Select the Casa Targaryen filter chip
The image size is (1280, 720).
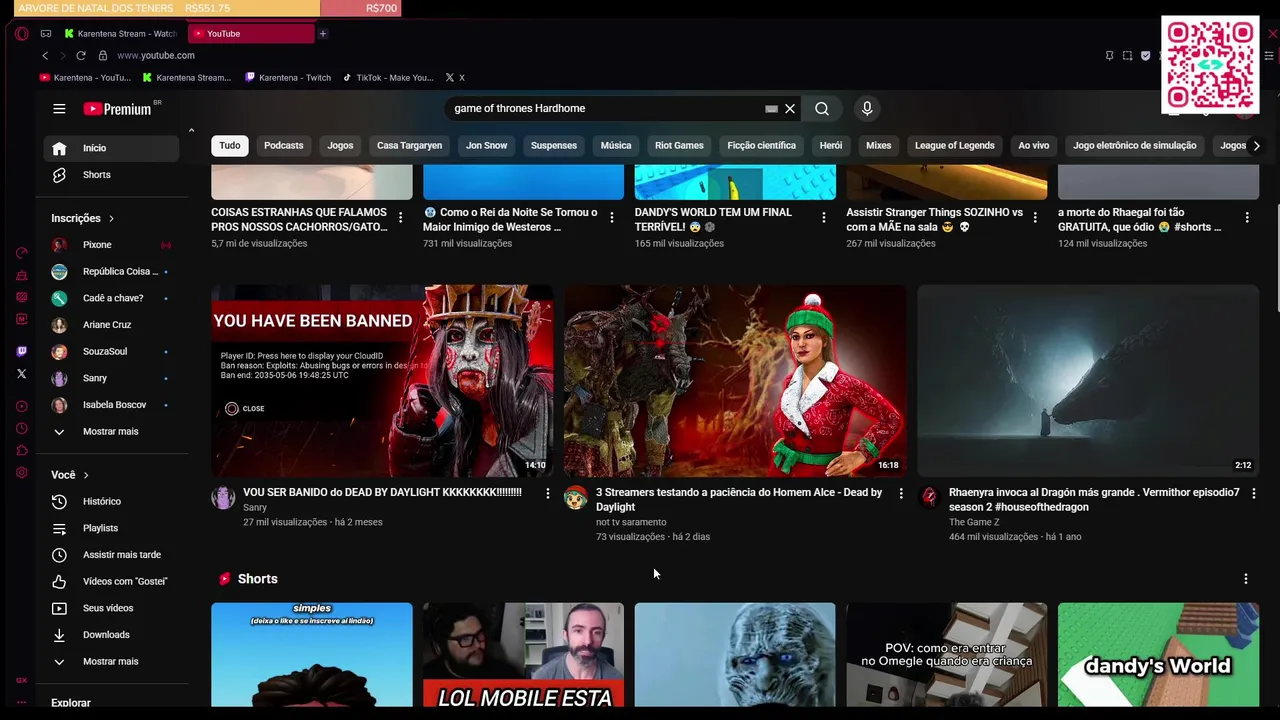coord(409,146)
